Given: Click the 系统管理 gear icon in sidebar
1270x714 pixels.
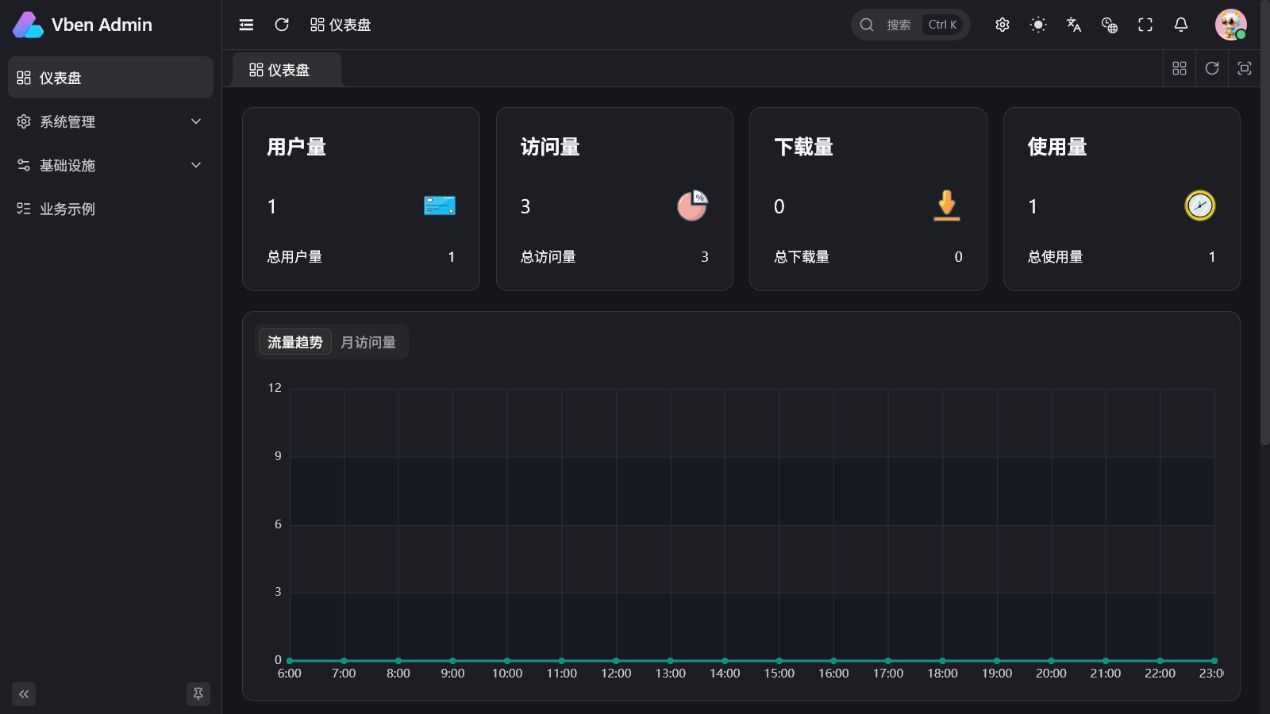Looking at the screenshot, I should point(24,122).
